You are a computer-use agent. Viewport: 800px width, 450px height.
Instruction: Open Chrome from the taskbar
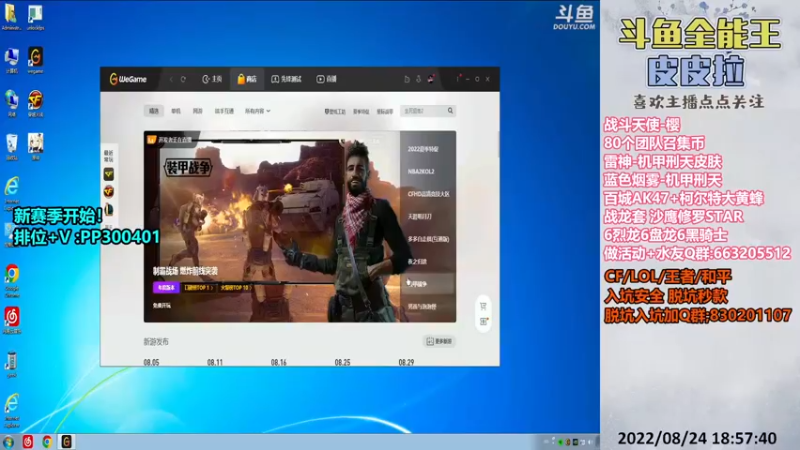(x=47, y=442)
